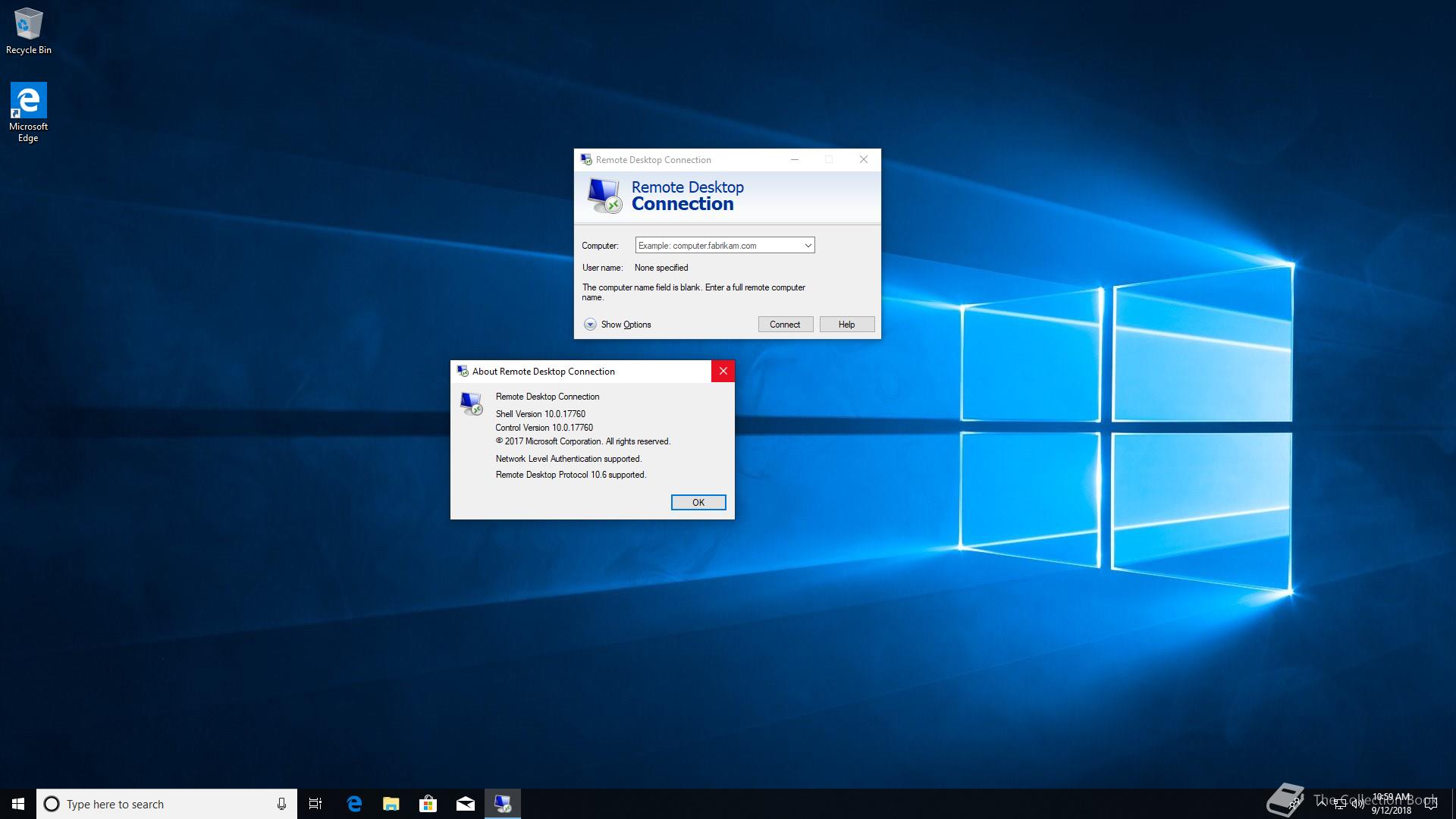Click 'Network Level Authentication supported.' text
The width and height of the screenshot is (1456, 819).
coord(569,459)
